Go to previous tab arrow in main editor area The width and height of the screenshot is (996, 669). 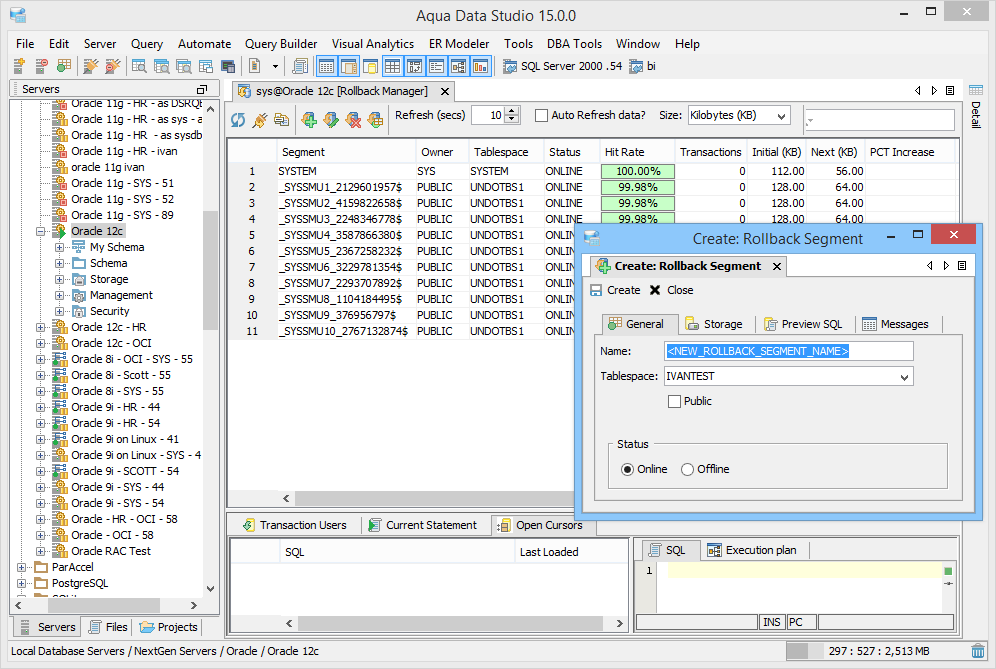pyautogui.click(x=918, y=91)
